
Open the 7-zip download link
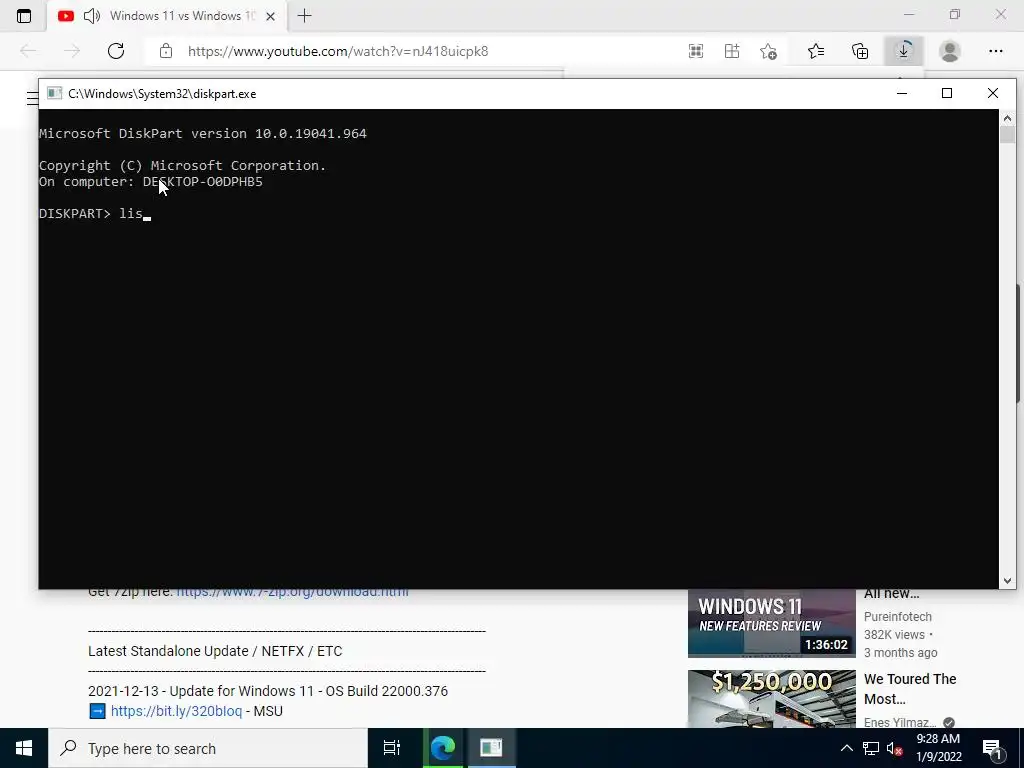tap(293, 593)
